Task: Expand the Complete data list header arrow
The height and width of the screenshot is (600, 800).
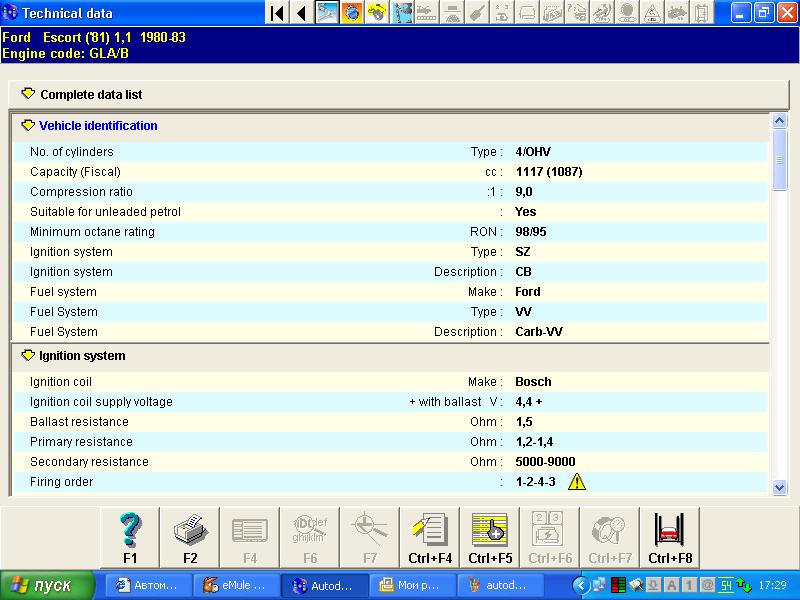Action: [28, 94]
